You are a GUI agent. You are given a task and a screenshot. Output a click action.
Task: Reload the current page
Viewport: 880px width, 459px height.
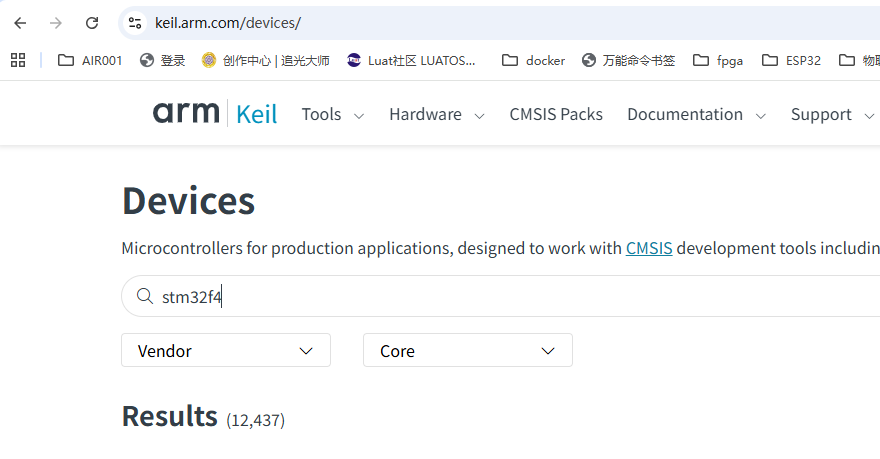[92, 23]
